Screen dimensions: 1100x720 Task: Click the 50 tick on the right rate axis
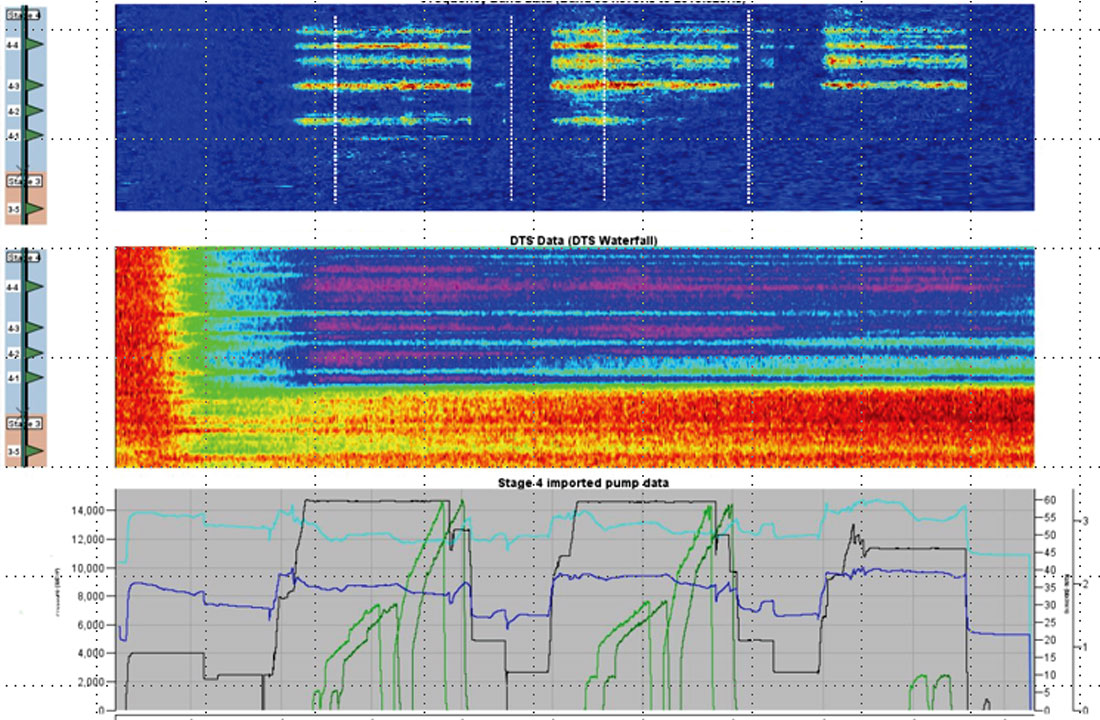point(1049,535)
